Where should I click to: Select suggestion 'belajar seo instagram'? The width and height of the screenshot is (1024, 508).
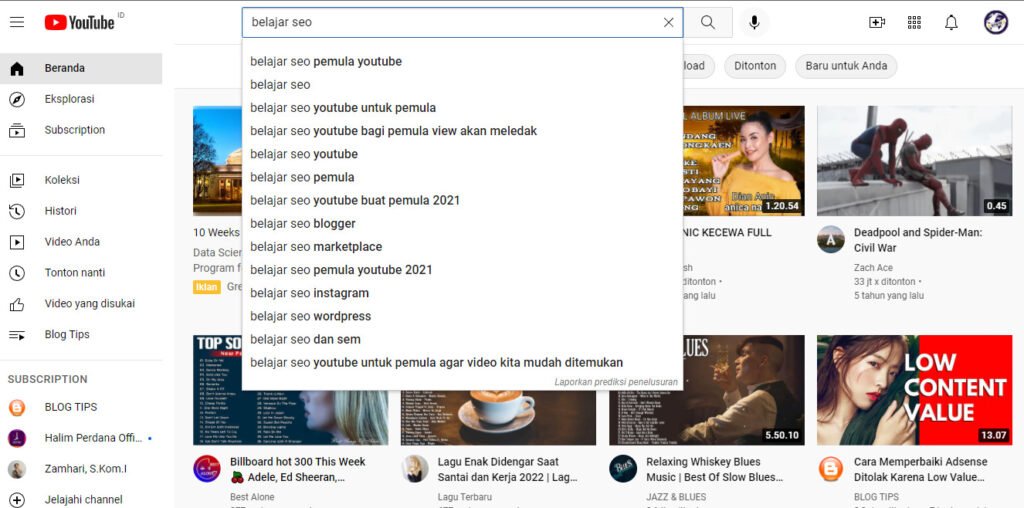click(462, 293)
